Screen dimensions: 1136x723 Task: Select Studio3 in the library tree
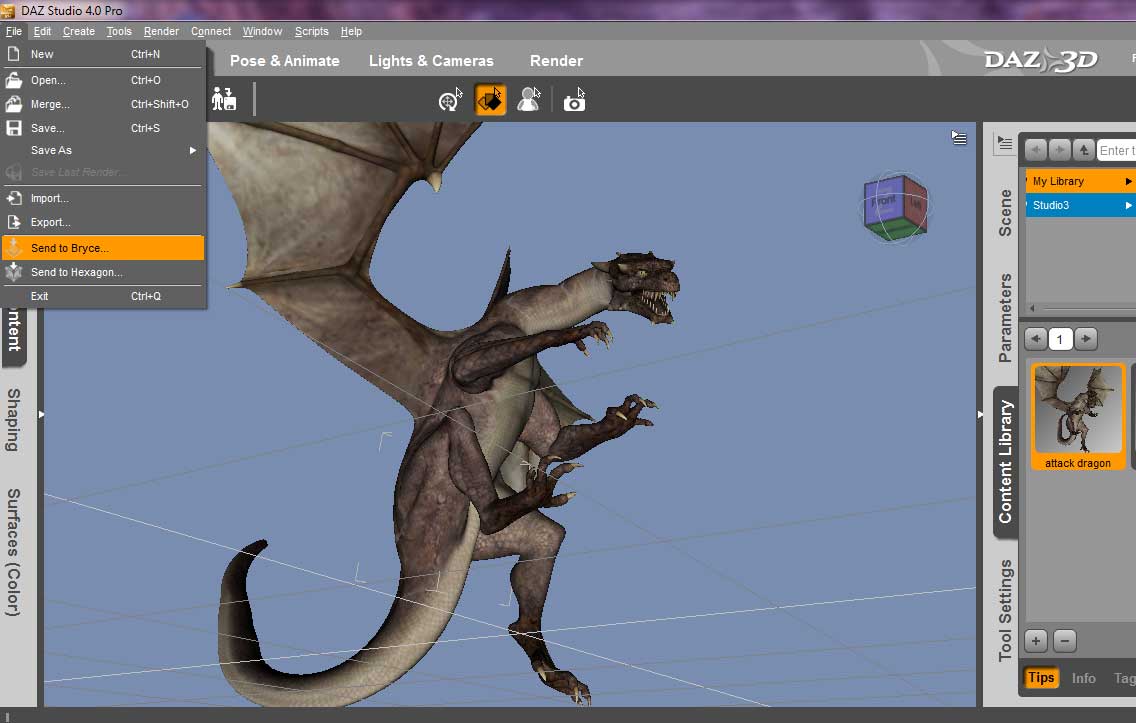click(1080, 205)
